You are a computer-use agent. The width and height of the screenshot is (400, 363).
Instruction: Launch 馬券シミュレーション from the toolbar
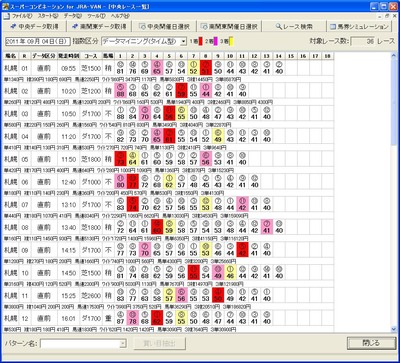pyautogui.click(x=359, y=27)
